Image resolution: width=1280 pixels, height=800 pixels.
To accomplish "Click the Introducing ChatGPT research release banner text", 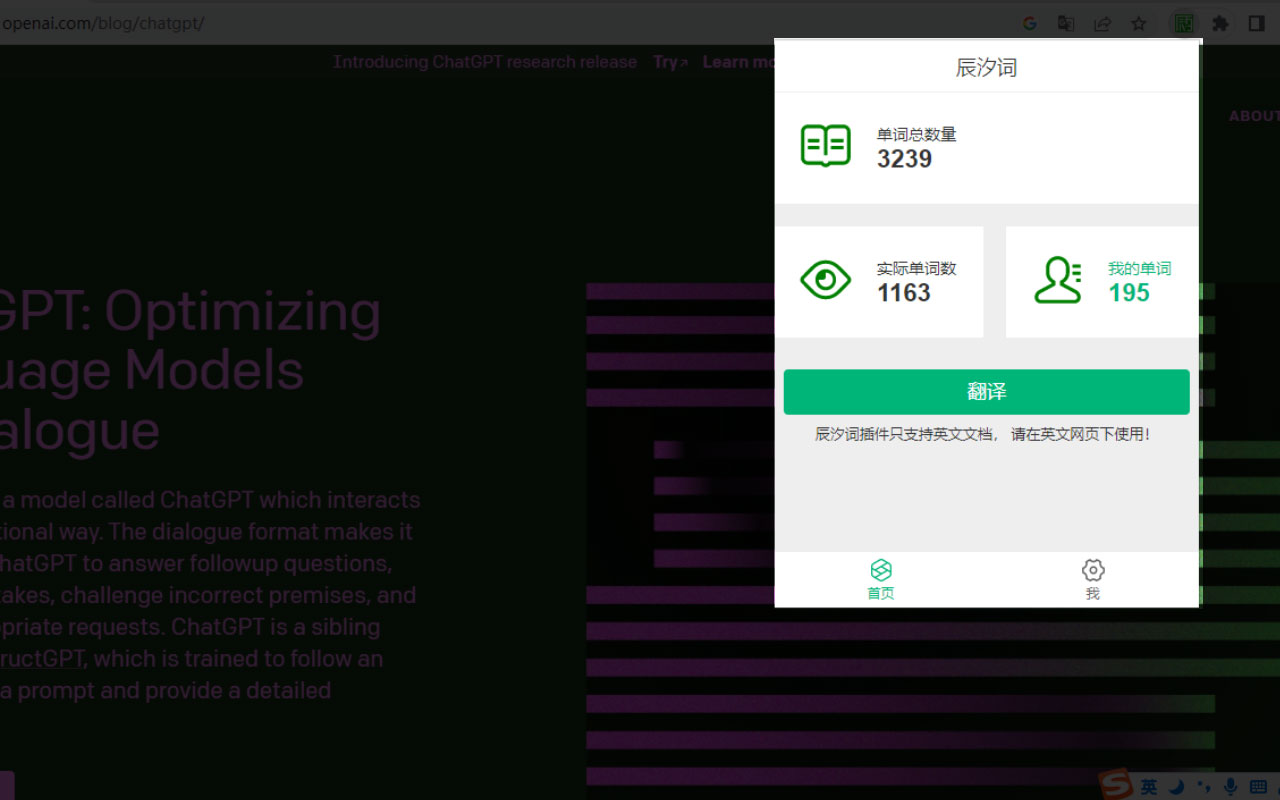I will (485, 62).
